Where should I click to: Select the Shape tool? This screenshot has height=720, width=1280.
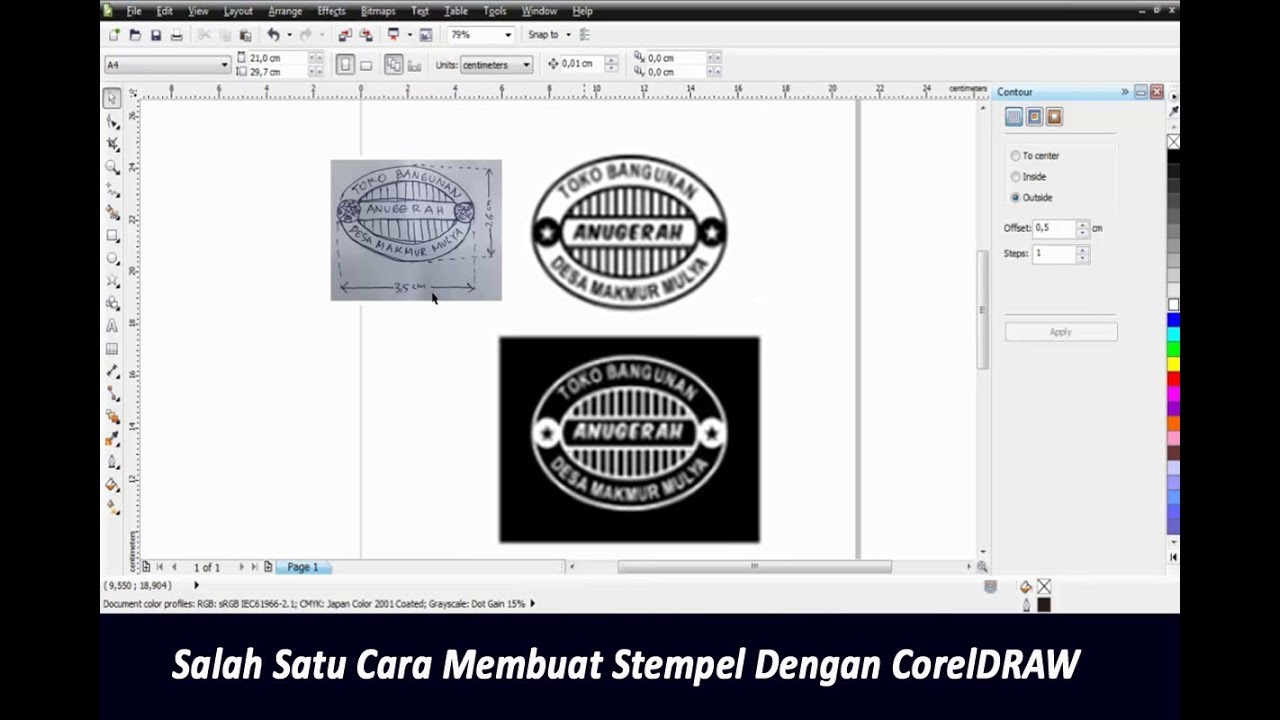[112, 121]
